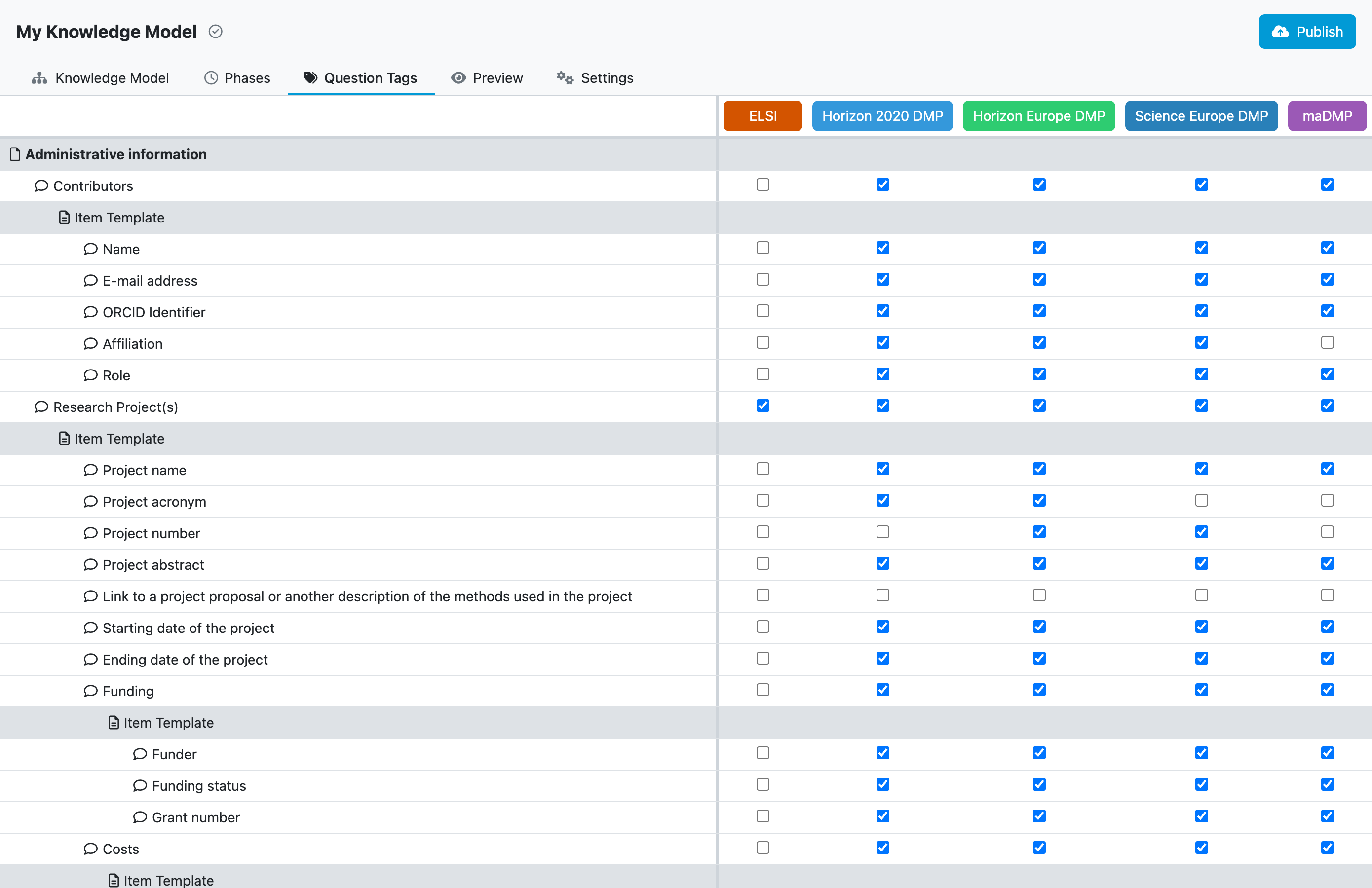This screenshot has height=888, width=1372.
Task: Click the comment icon next to Contributors
Action: click(41, 185)
